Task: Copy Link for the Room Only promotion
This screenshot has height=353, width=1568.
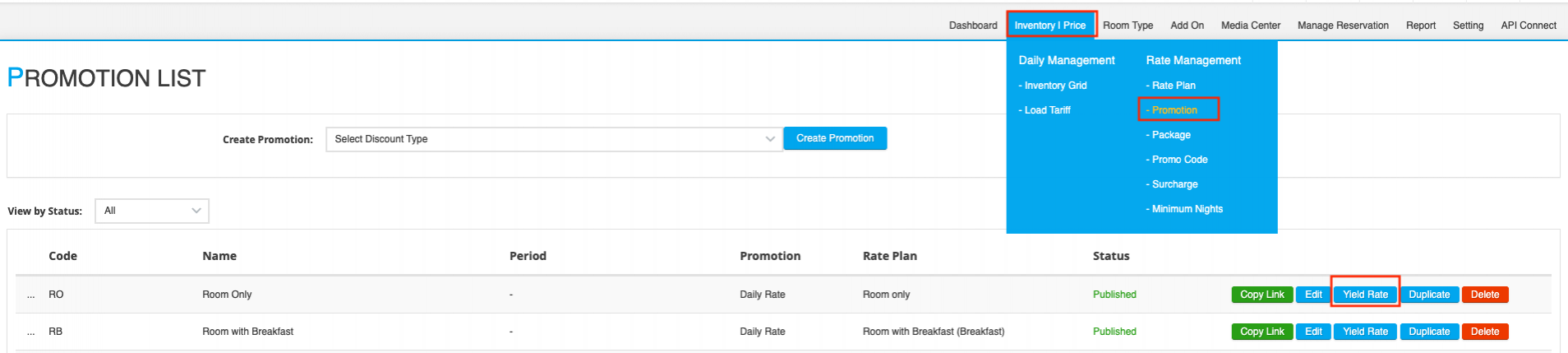Action: pos(1261,295)
